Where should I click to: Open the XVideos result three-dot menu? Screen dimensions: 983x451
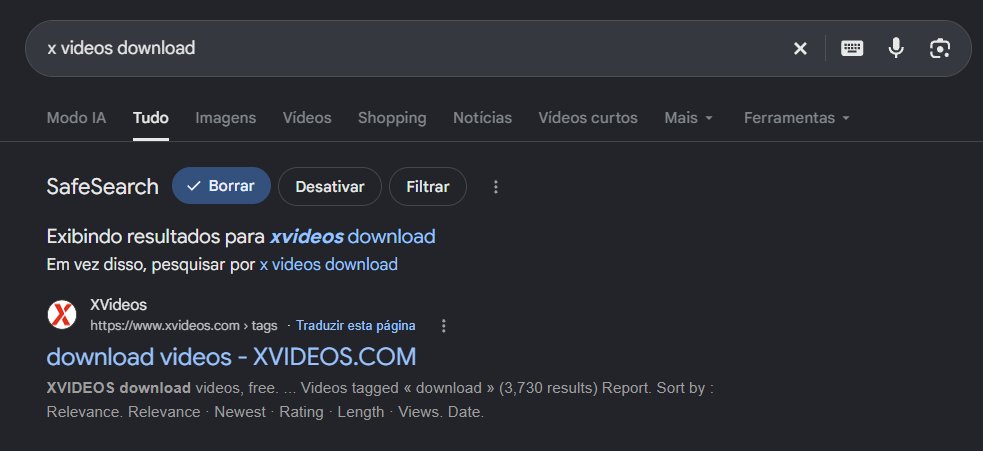click(444, 326)
